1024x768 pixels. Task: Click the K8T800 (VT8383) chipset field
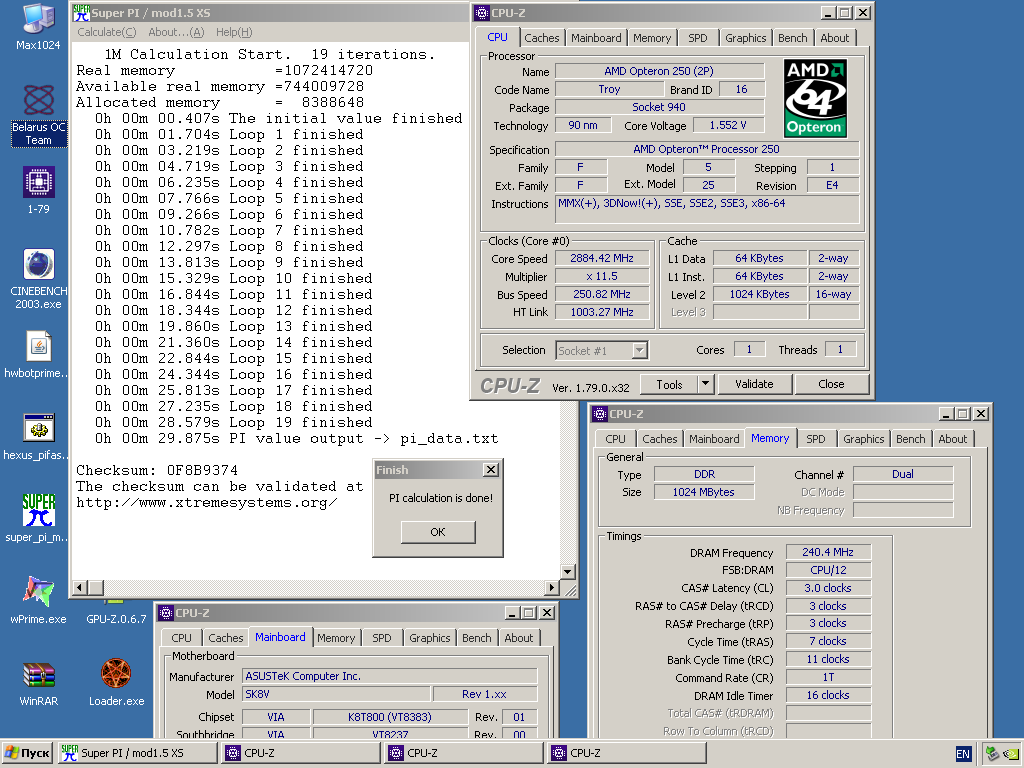[390, 717]
